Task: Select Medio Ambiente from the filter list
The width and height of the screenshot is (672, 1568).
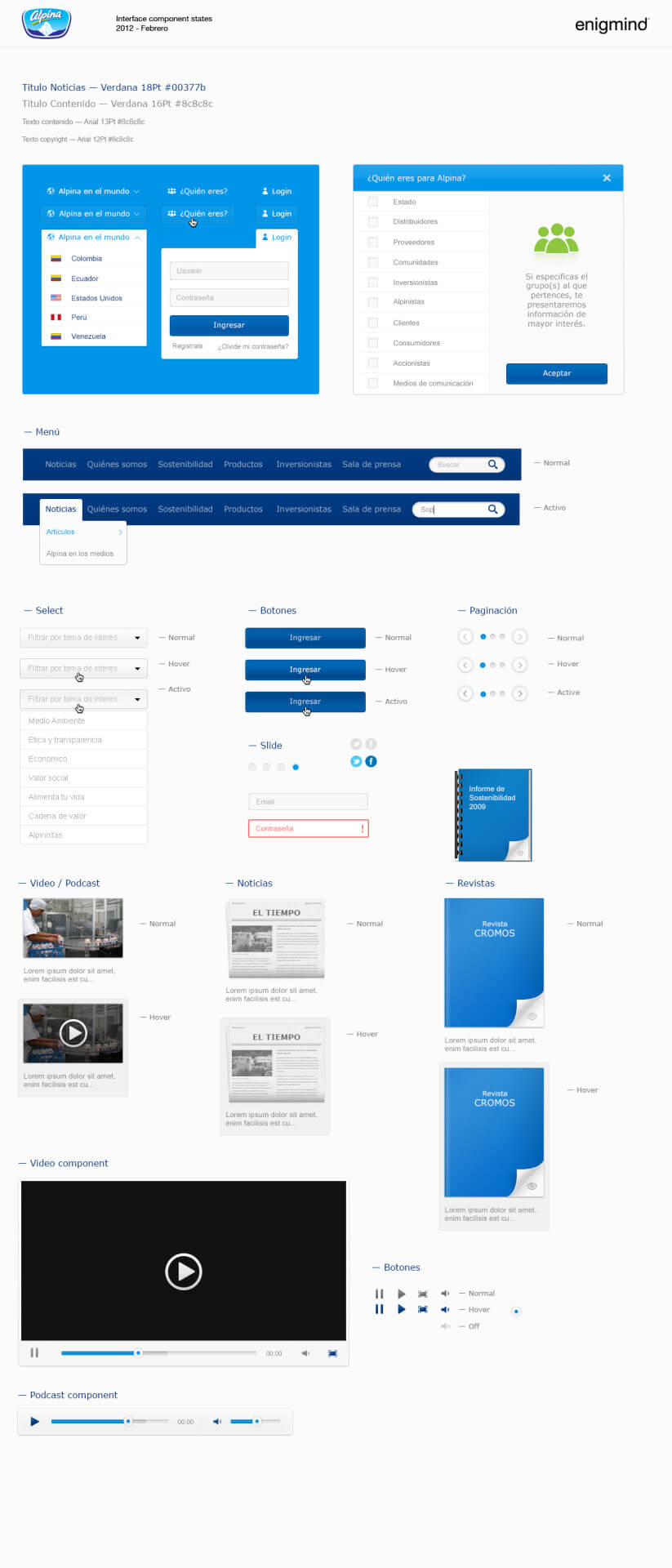Action: (56, 721)
